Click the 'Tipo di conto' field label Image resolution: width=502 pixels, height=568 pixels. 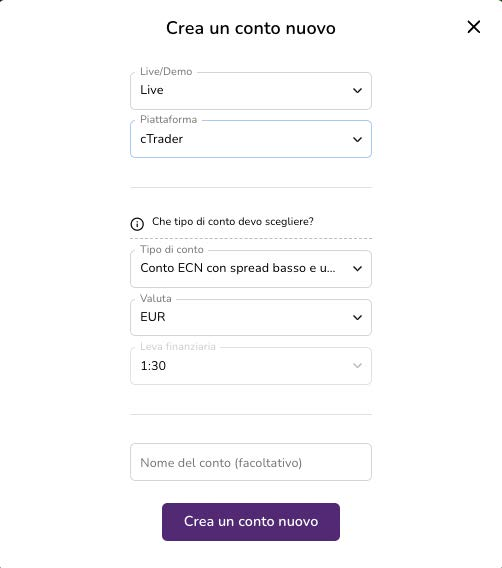172,250
